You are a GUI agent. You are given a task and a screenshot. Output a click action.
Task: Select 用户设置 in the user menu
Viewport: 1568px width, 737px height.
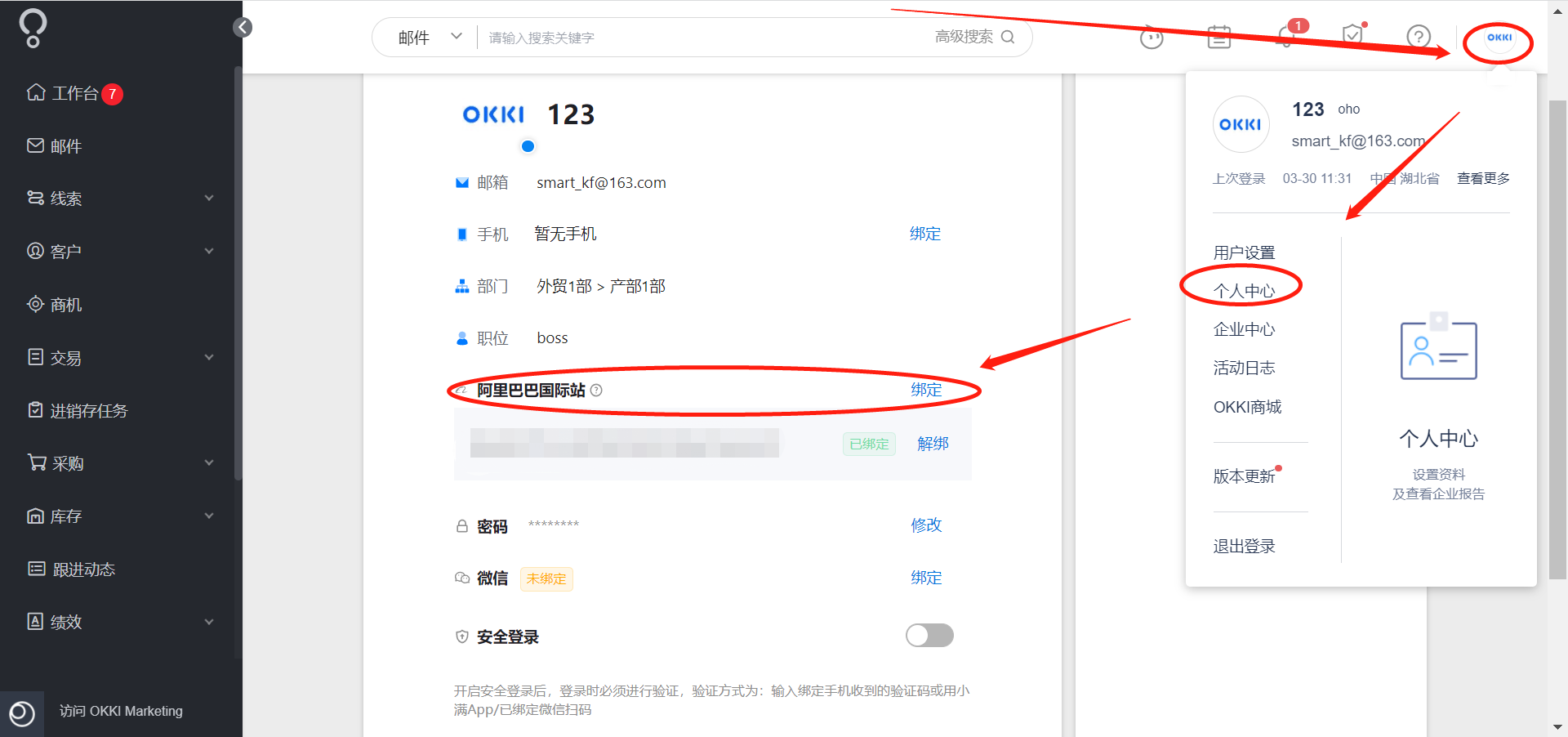1244,253
